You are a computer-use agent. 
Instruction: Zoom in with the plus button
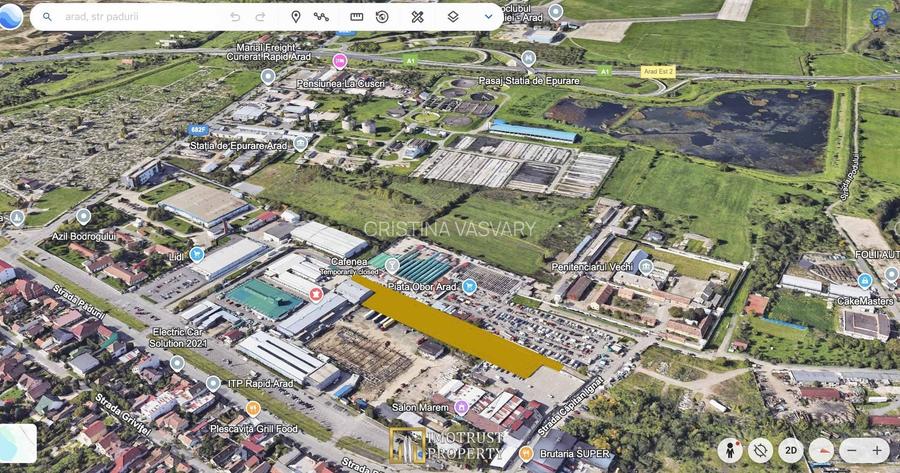877,450
